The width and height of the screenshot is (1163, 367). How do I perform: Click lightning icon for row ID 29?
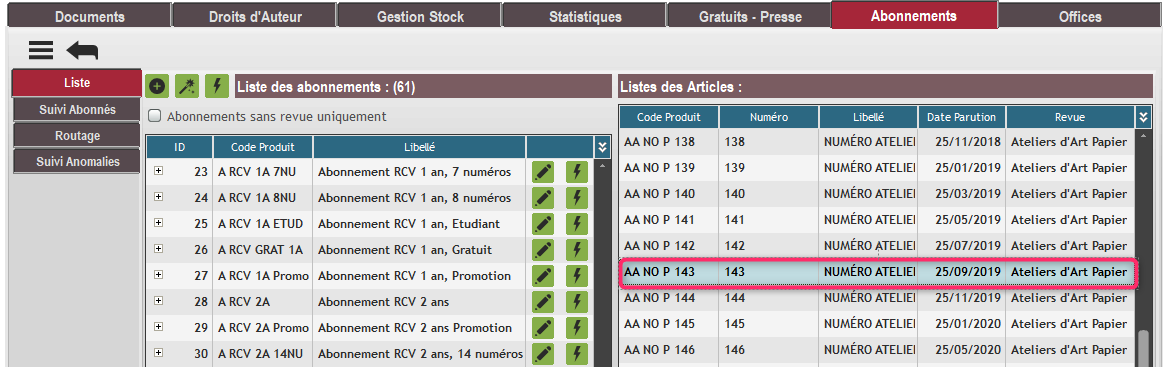577,328
